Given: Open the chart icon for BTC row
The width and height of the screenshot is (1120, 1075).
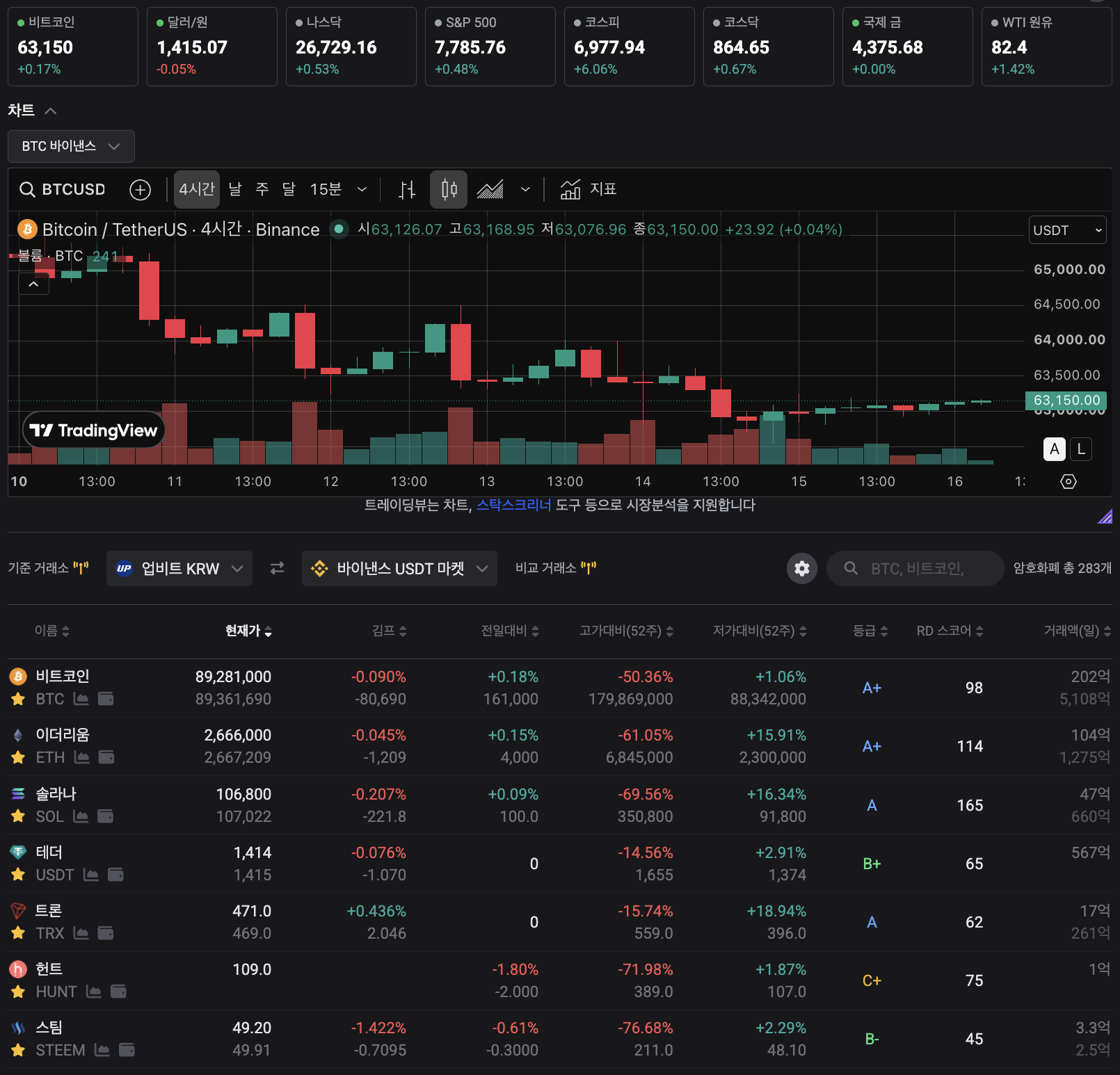Looking at the screenshot, I should pos(81,699).
